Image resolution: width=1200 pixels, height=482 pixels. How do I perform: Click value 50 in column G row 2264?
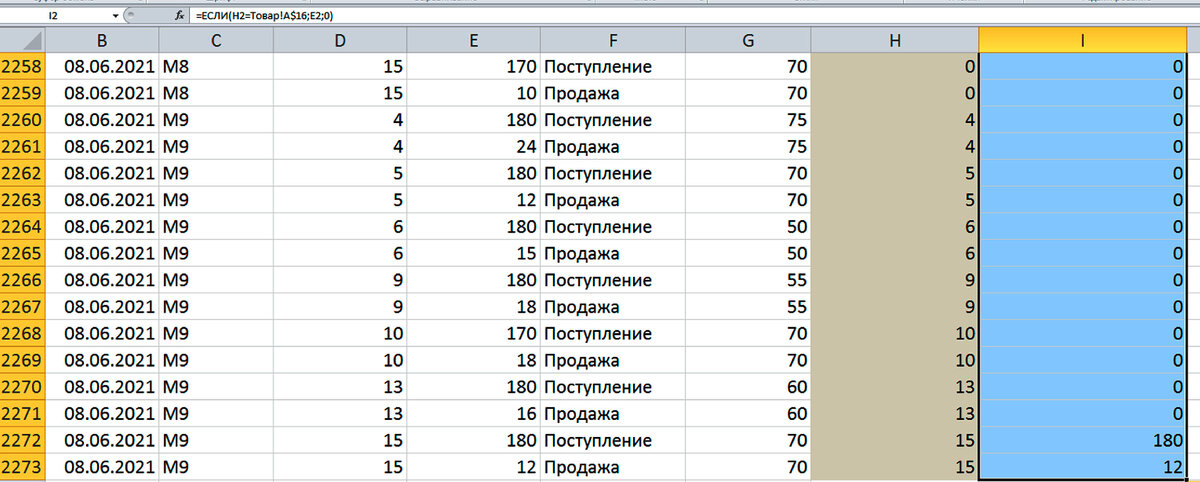pyautogui.click(x=797, y=227)
